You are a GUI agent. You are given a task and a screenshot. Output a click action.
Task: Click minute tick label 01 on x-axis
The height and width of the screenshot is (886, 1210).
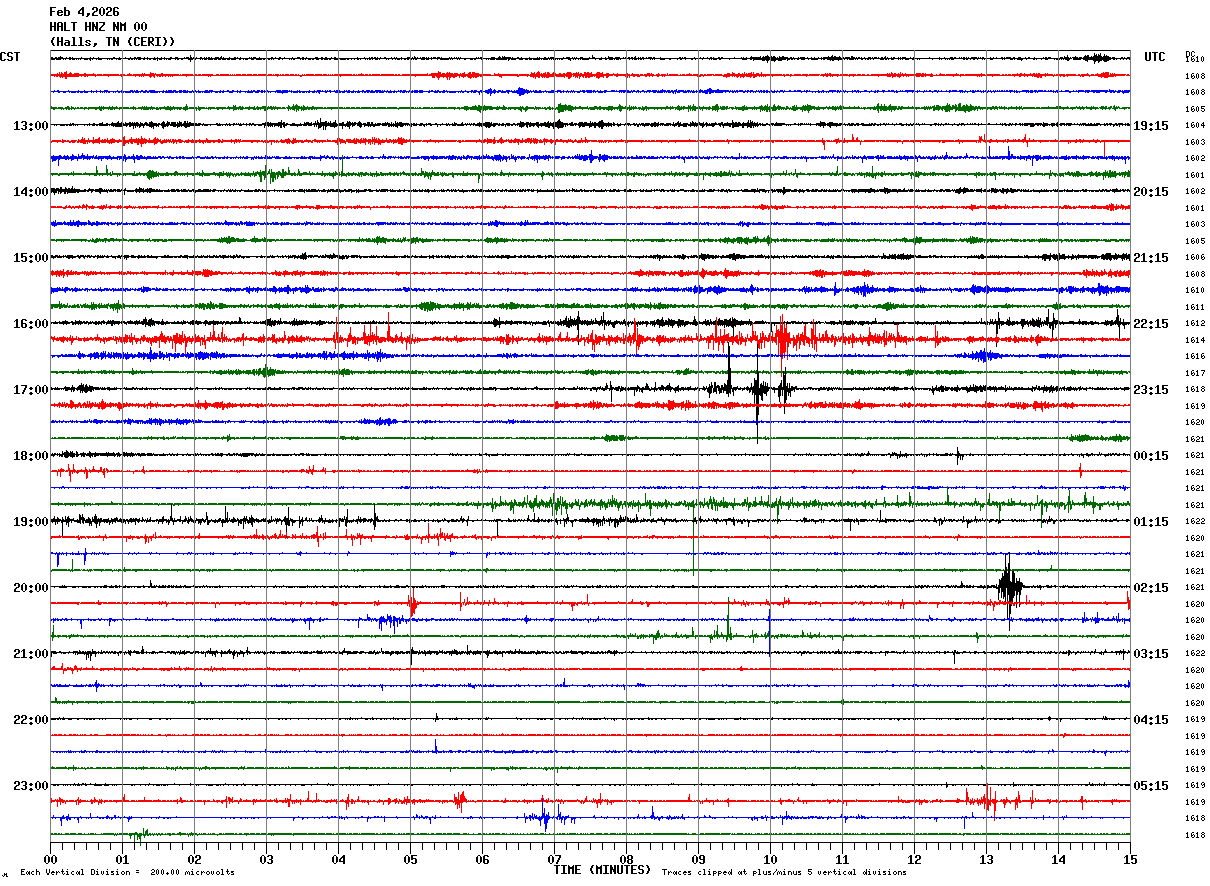click(123, 859)
